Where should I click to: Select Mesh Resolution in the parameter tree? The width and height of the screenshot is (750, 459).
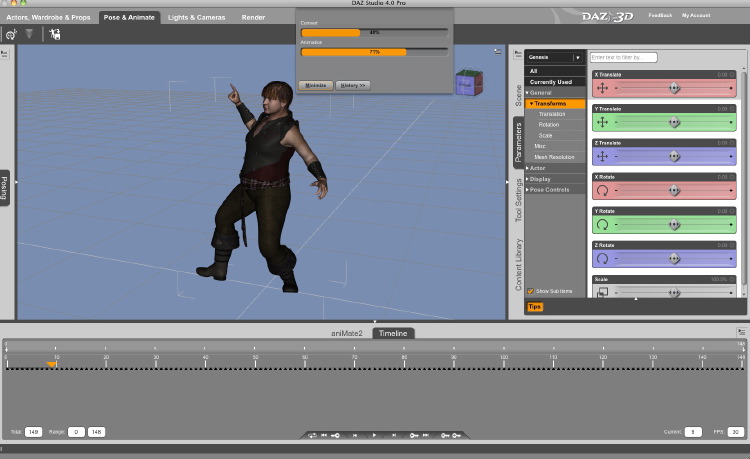click(555, 157)
